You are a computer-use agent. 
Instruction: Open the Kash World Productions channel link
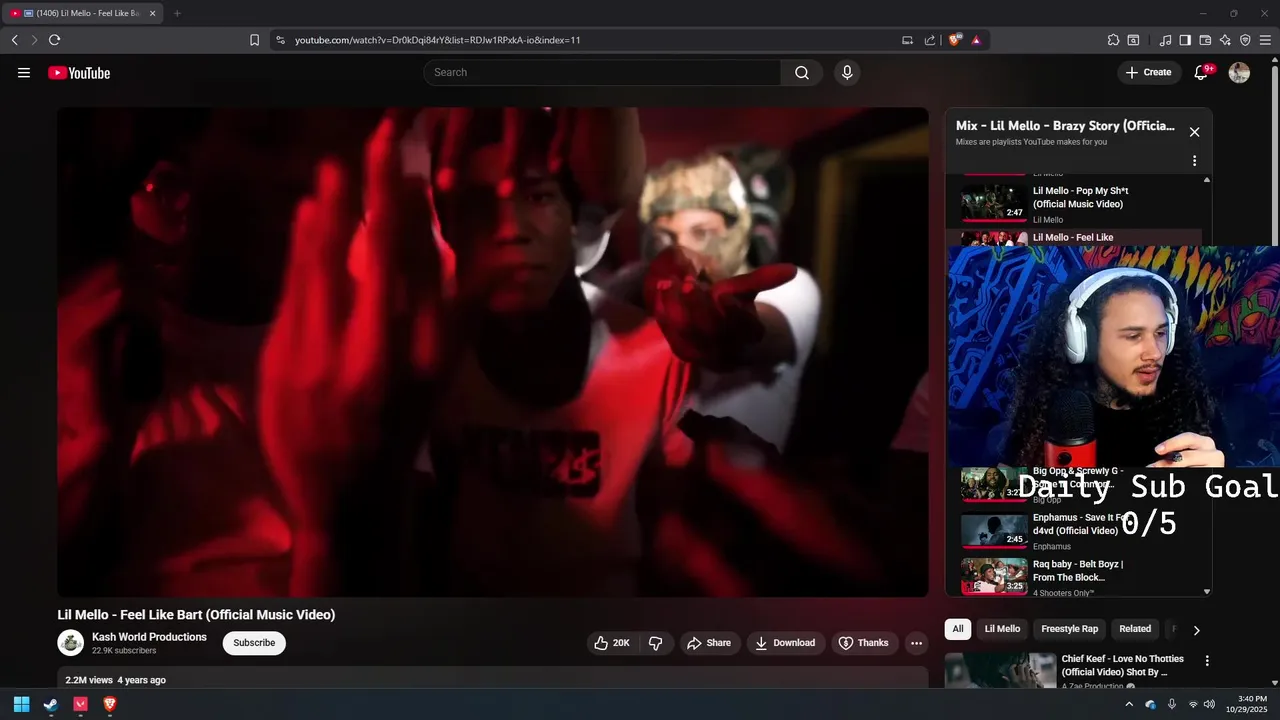(149, 637)
